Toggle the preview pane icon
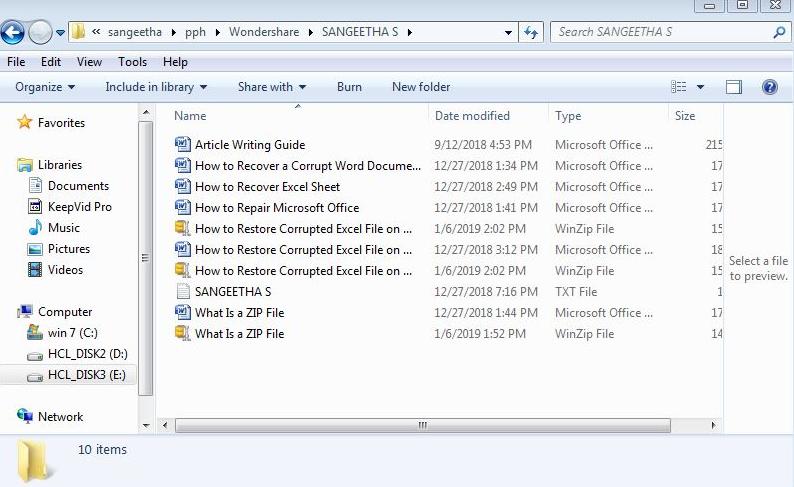 [734, 87]
